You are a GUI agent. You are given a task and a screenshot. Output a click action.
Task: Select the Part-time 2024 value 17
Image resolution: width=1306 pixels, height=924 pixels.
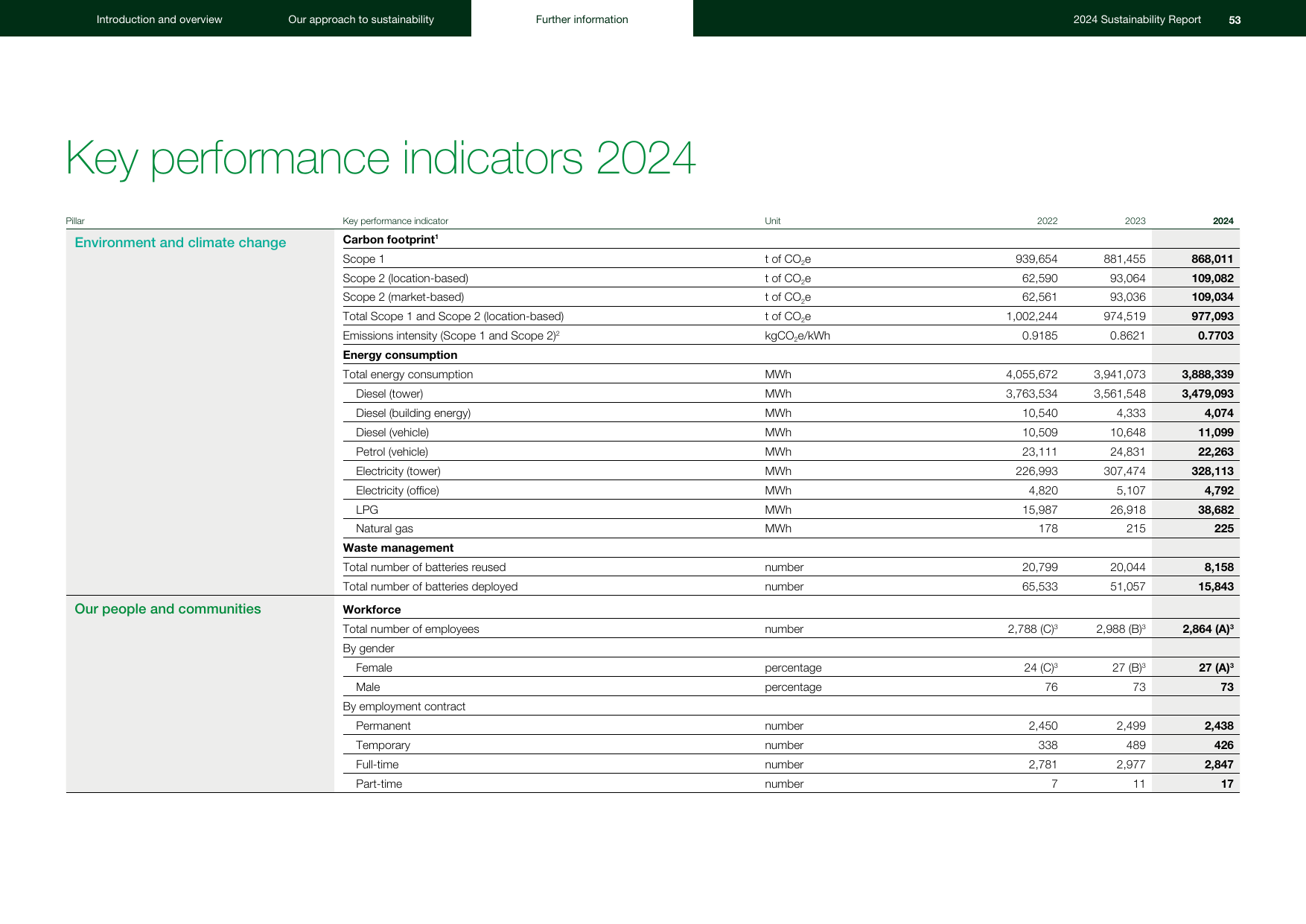pyautogui.click(x=1227, y=784)
